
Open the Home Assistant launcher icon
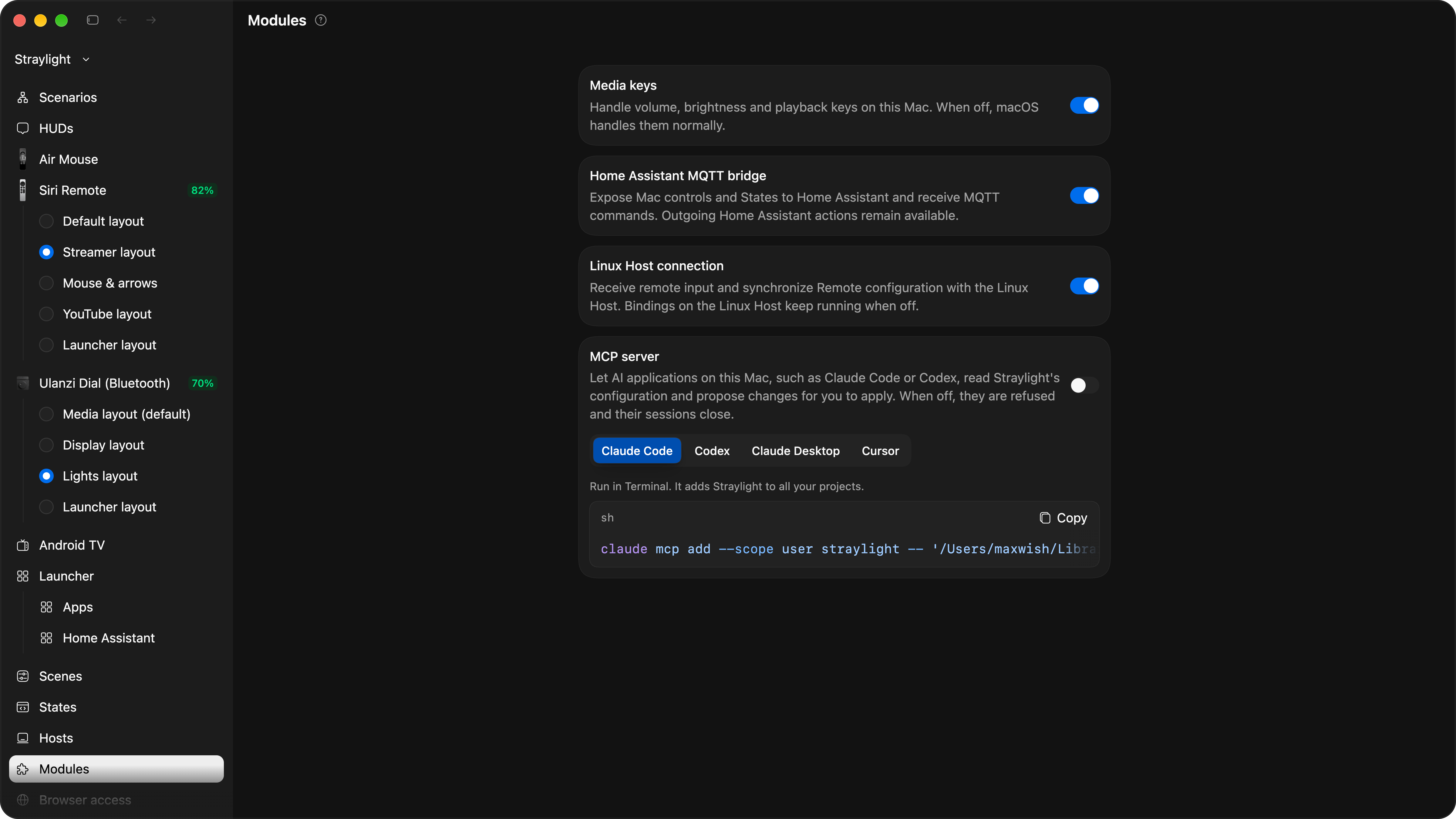[46, 638]
